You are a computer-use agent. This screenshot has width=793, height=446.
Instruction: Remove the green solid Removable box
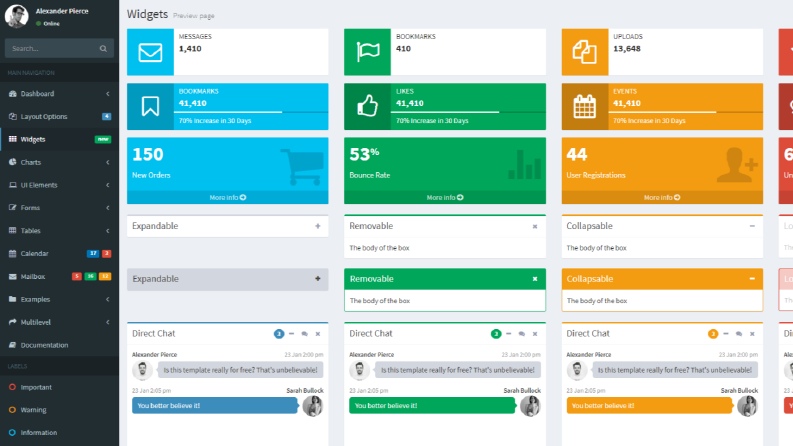(x=535, y=279)
